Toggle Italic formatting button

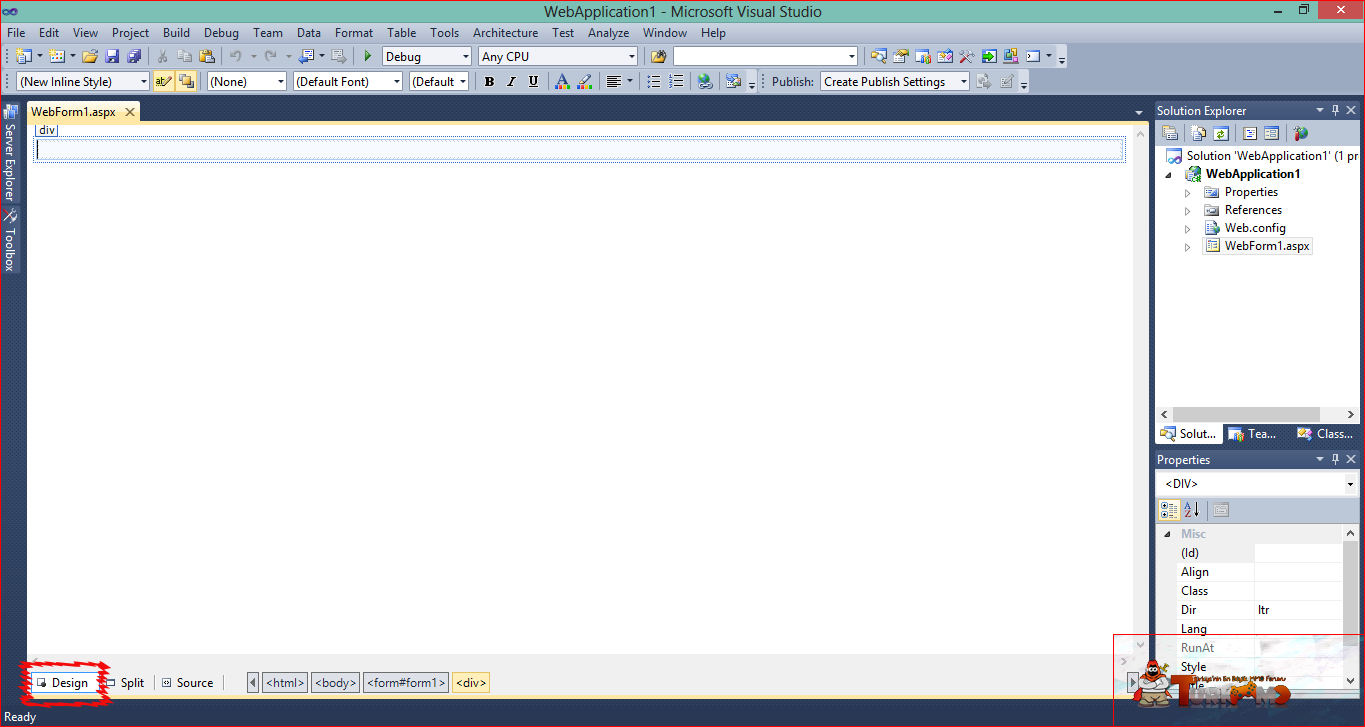(x=511, y=82)
